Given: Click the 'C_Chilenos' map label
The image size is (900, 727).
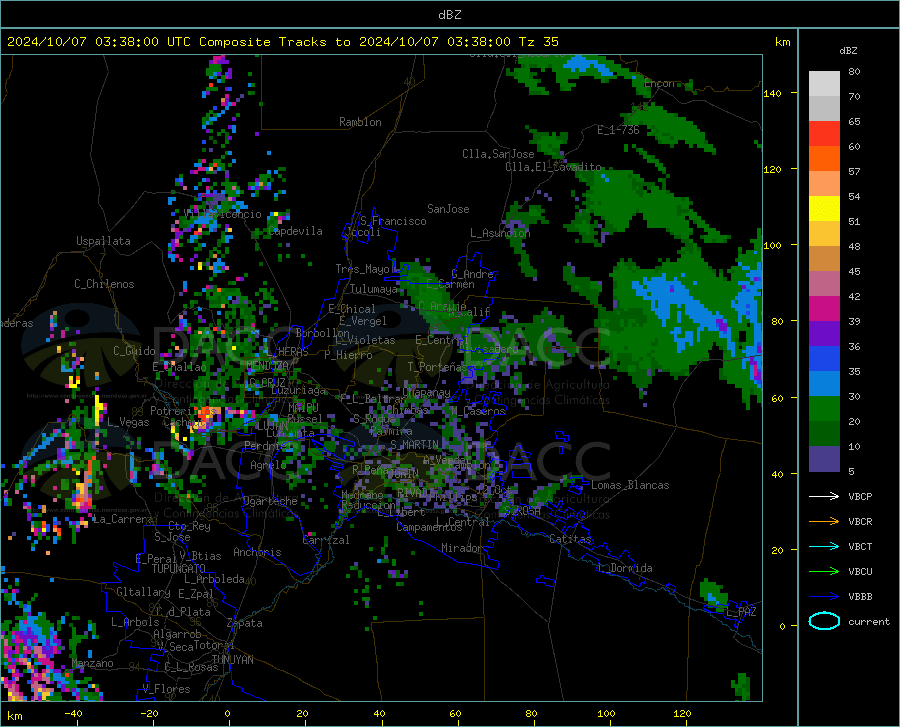Looking at the screenshot, I should coord(104,284).
